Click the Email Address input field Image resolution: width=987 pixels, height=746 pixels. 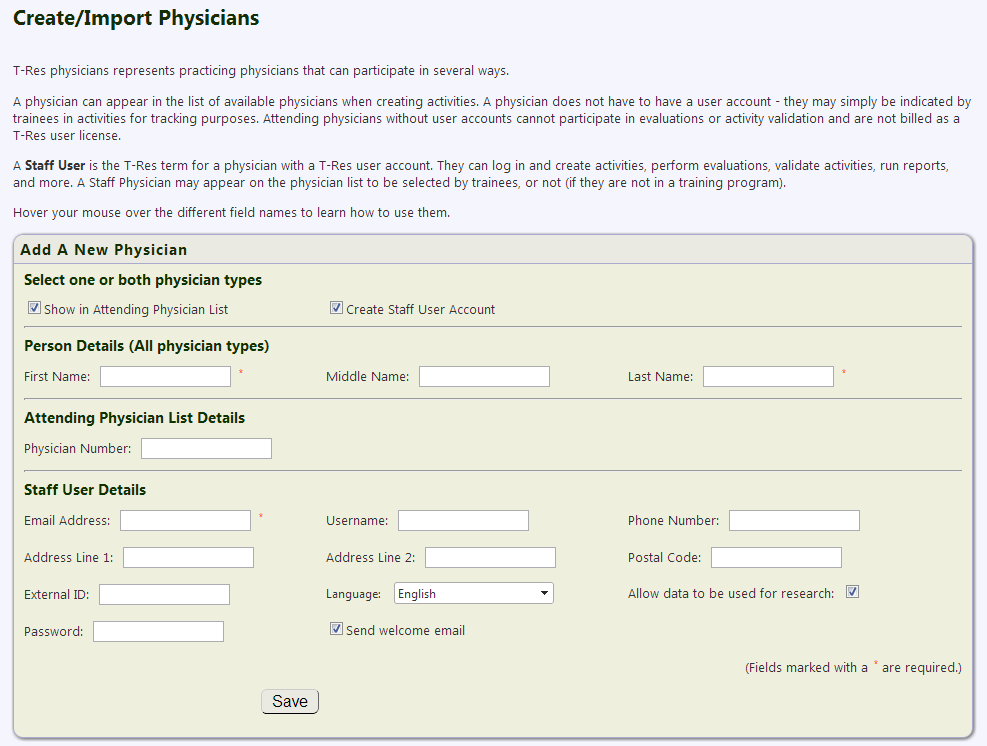(186, 521)
